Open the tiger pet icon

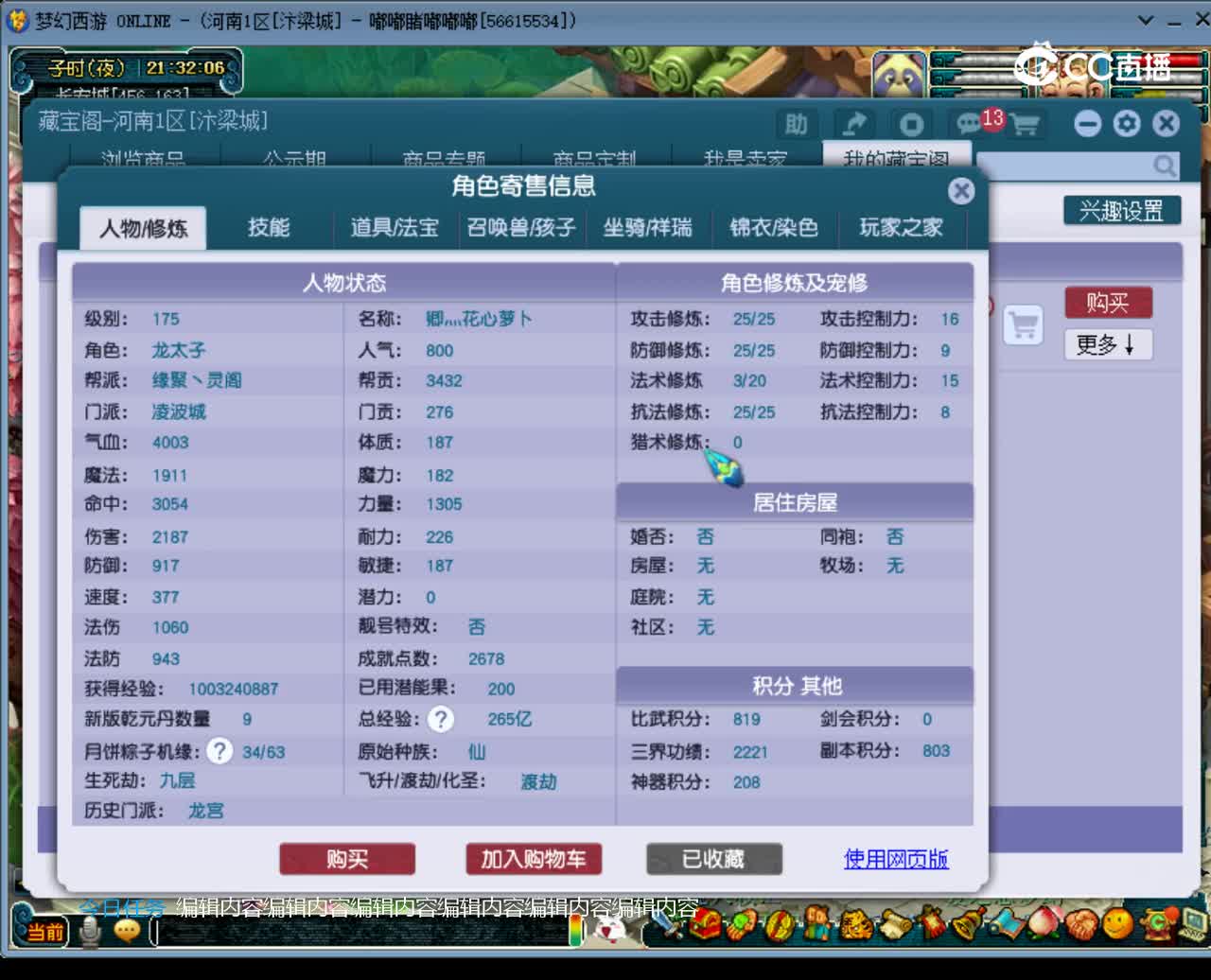[x=856, y=924]
